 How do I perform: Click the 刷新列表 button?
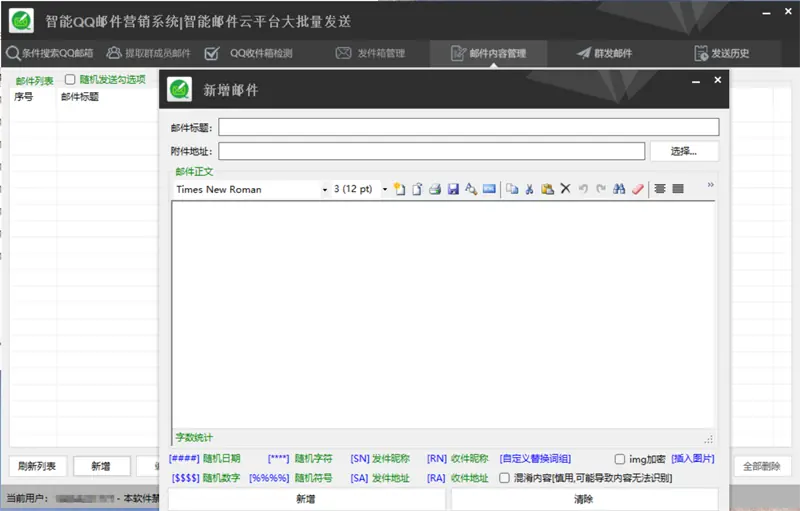37,466
